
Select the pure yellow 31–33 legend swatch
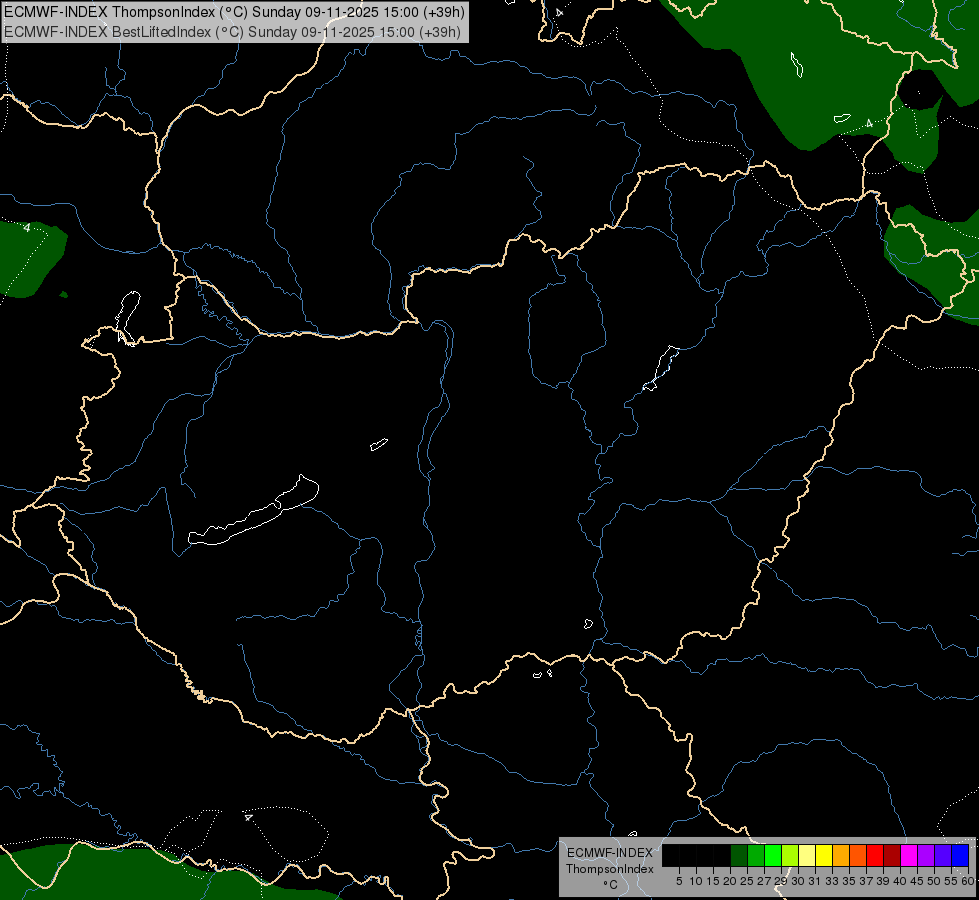point(824,855)
